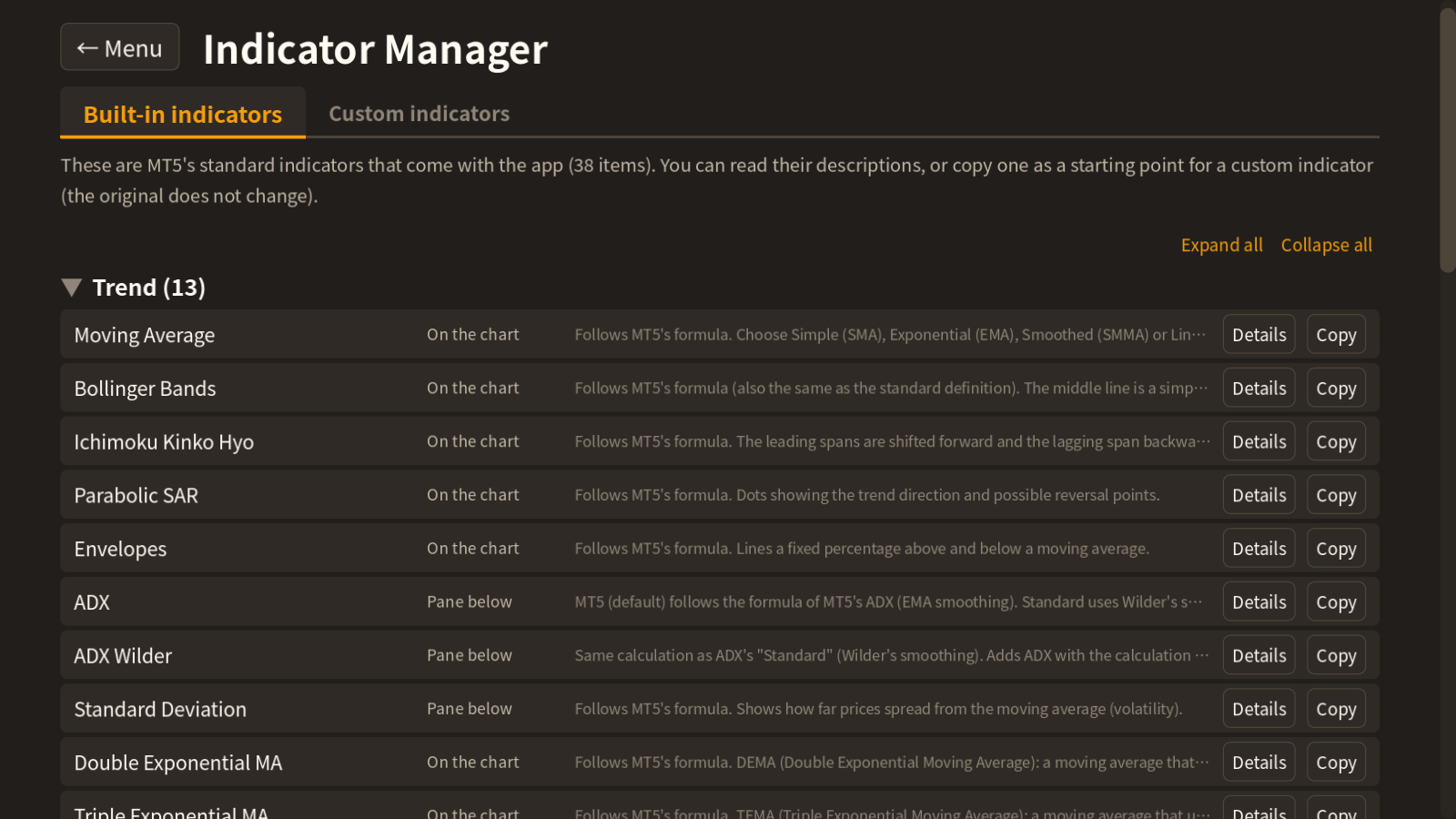The image size is (1456, 819).
Task: Select the Parabolic SAR name text
Action: tap(136, 495)
